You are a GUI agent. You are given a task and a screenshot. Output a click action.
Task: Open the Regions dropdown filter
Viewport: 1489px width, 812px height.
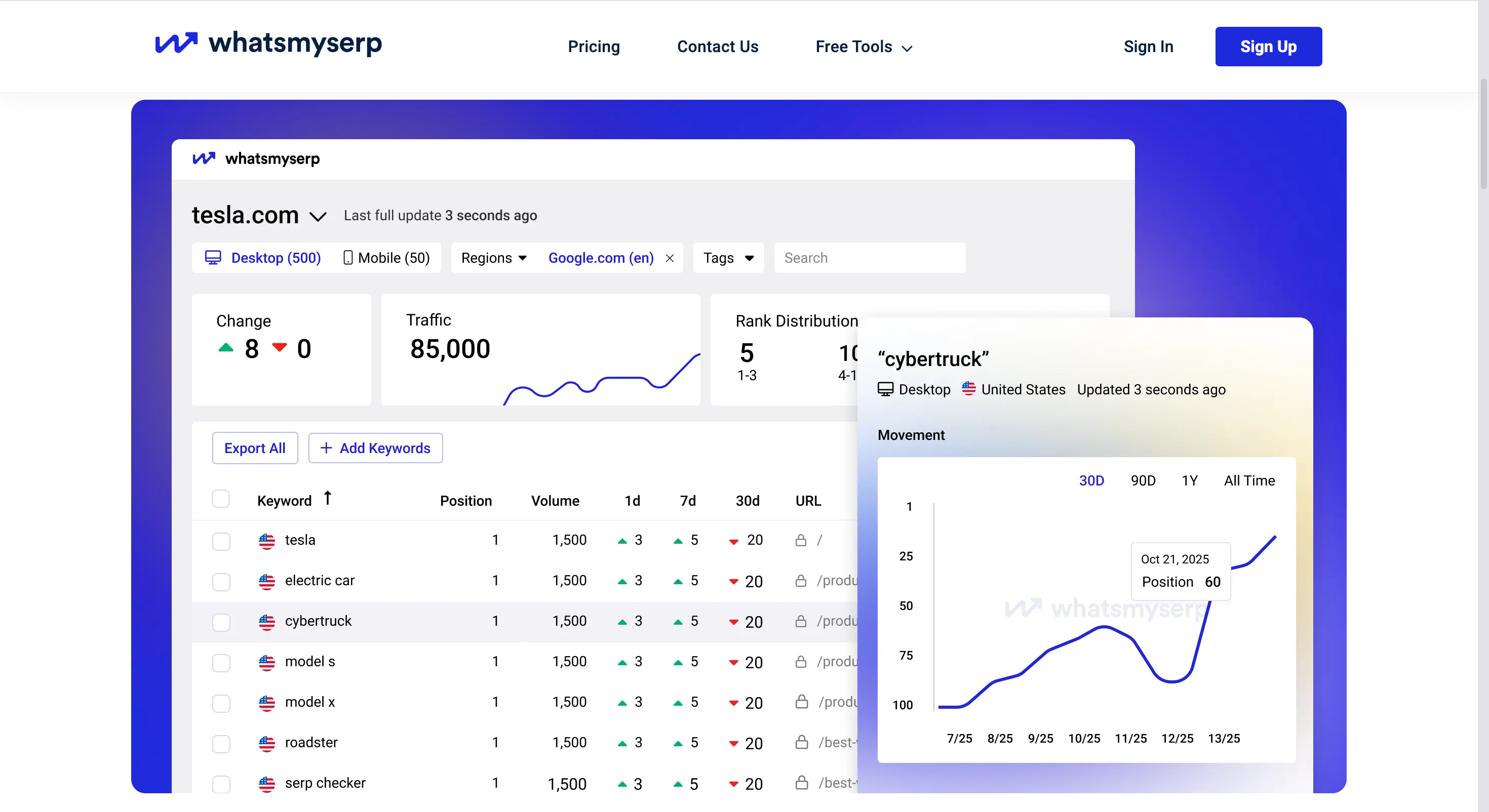[494, 258]
